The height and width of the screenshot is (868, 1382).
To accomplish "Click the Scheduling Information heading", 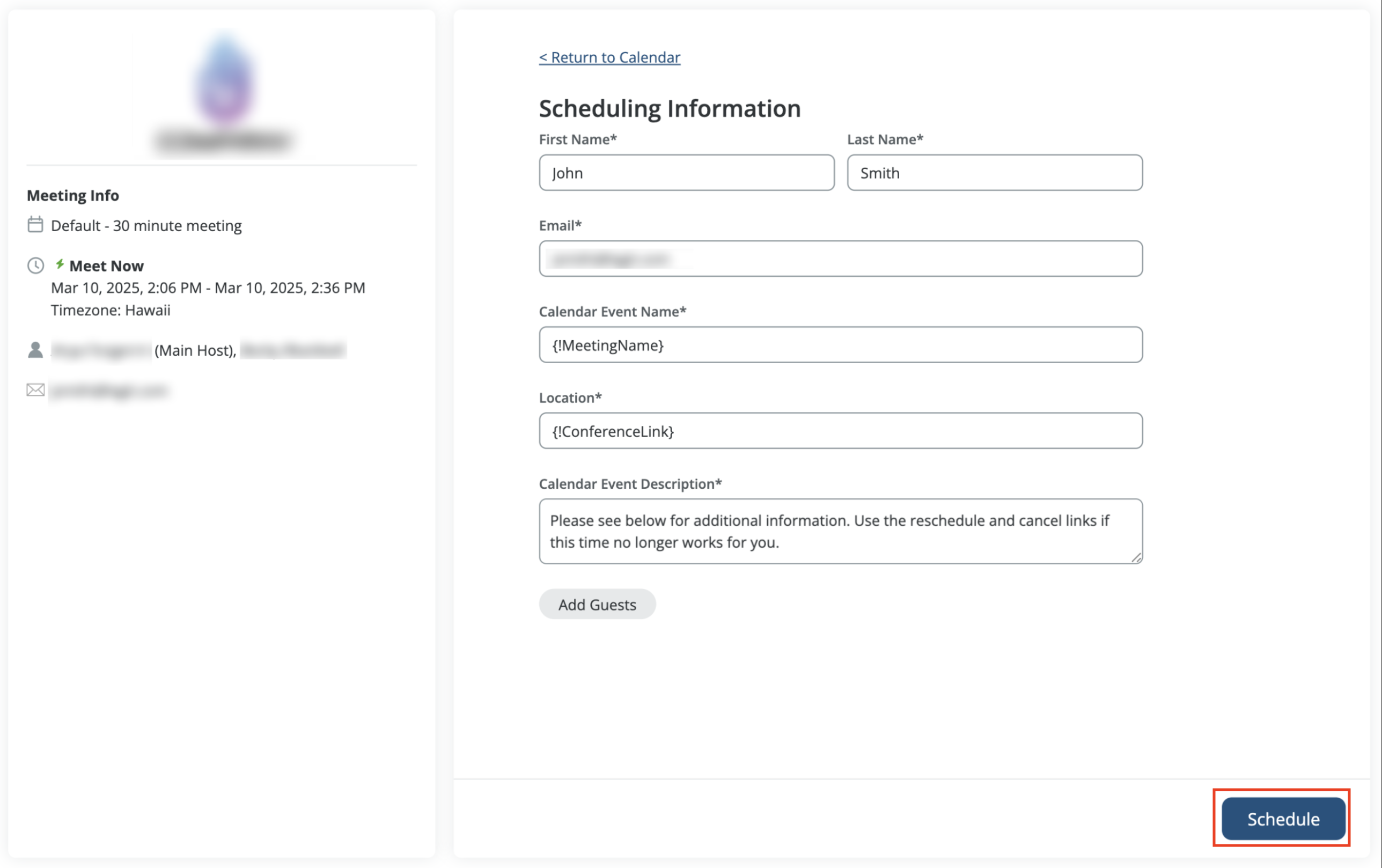I will (669, 108).
